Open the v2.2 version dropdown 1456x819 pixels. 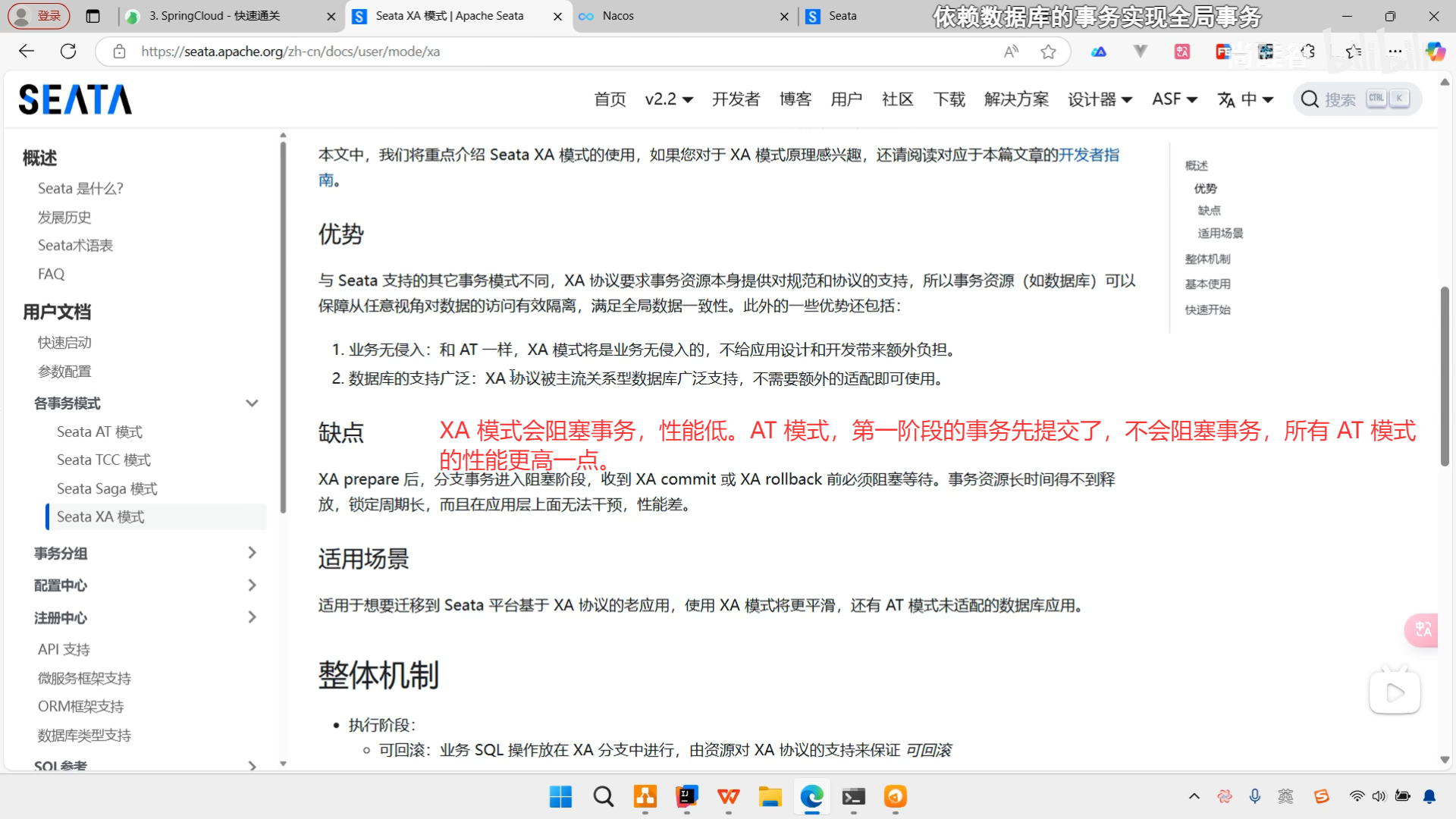click(668, 99)
